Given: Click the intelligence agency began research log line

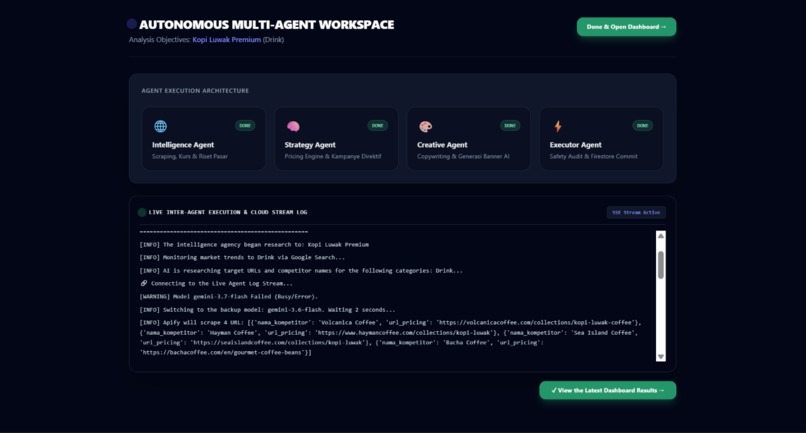Looking at the screenshot, I should click(254, 245).
